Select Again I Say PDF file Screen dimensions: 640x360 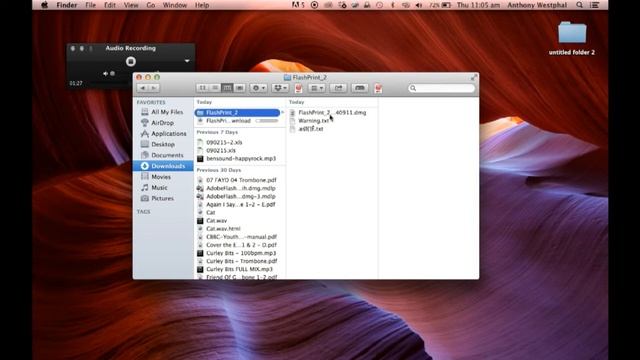pyautogui.click(x=240, y=204)
